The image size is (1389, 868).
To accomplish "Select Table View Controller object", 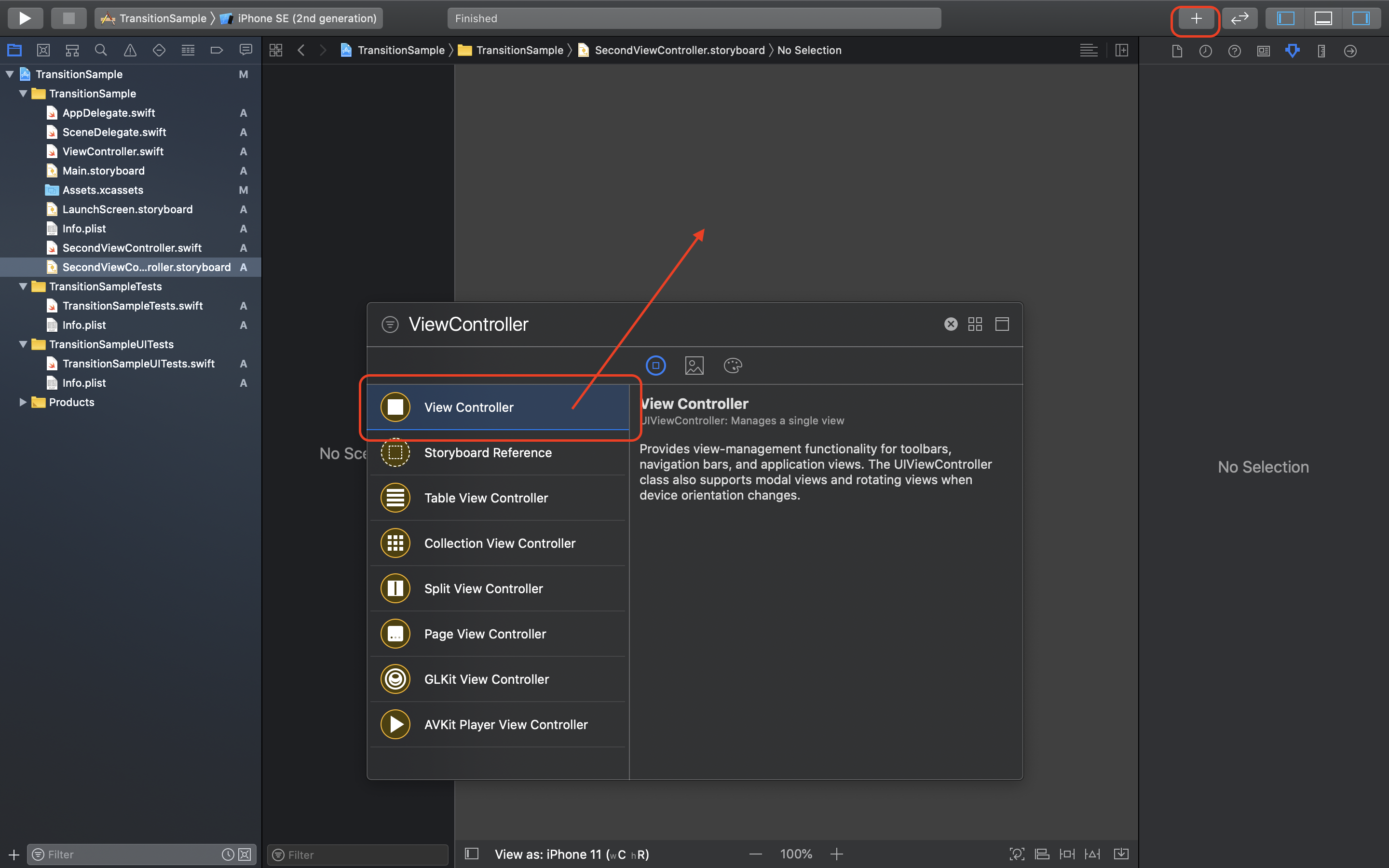I will pos(498,498).
